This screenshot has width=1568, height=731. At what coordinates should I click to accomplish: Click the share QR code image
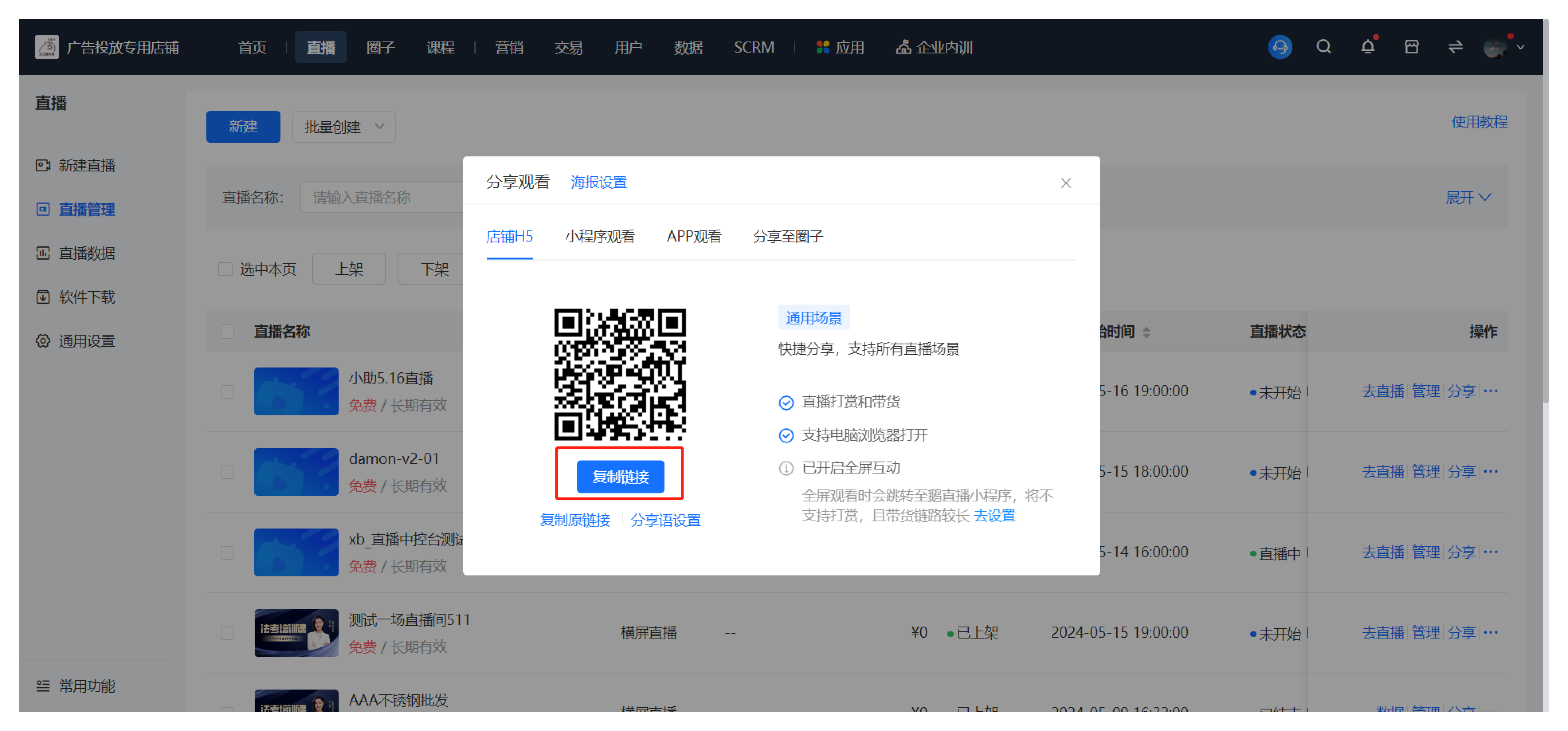619,374
